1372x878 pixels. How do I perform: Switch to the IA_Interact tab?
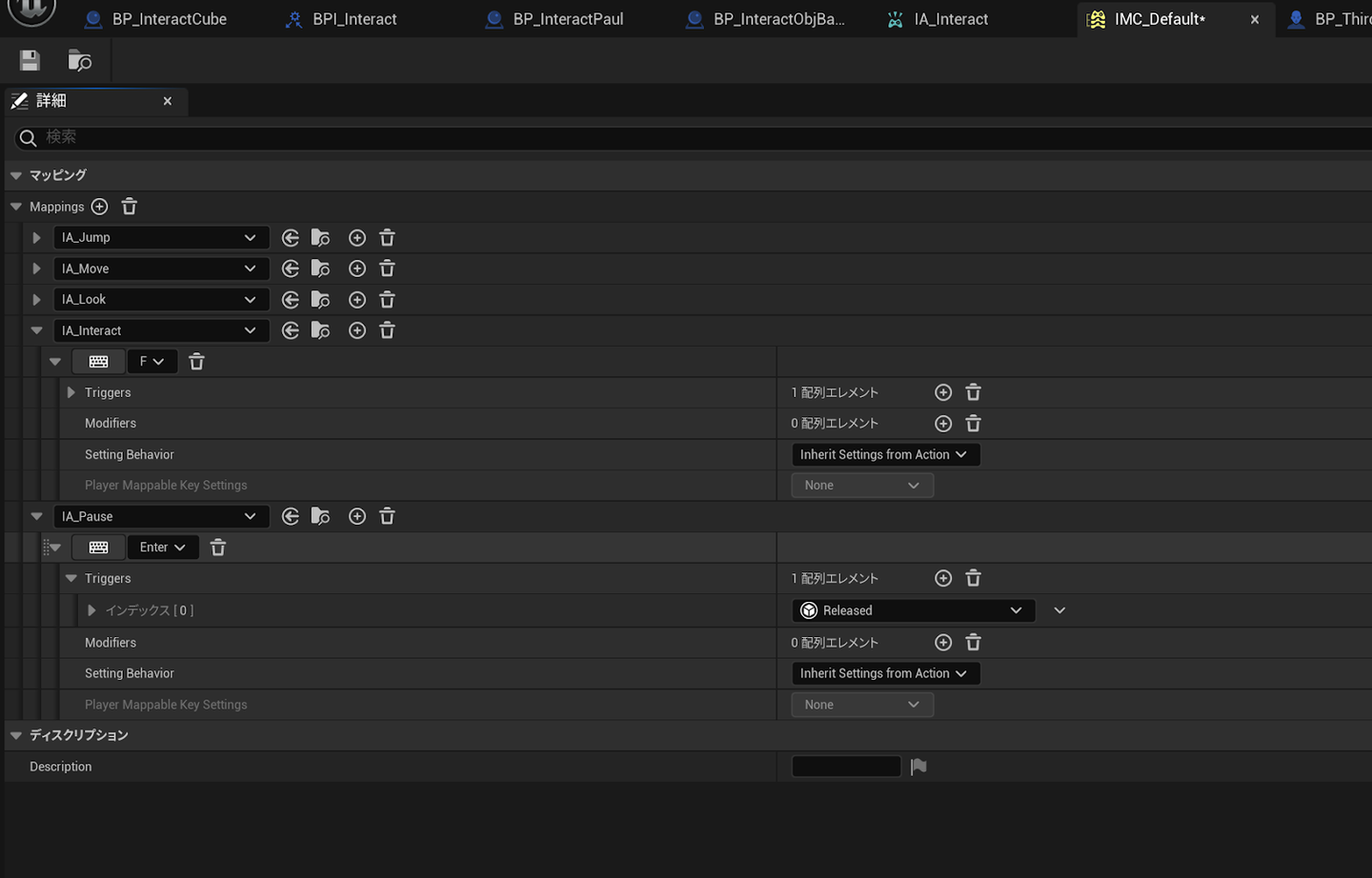(x=950, y=19)
